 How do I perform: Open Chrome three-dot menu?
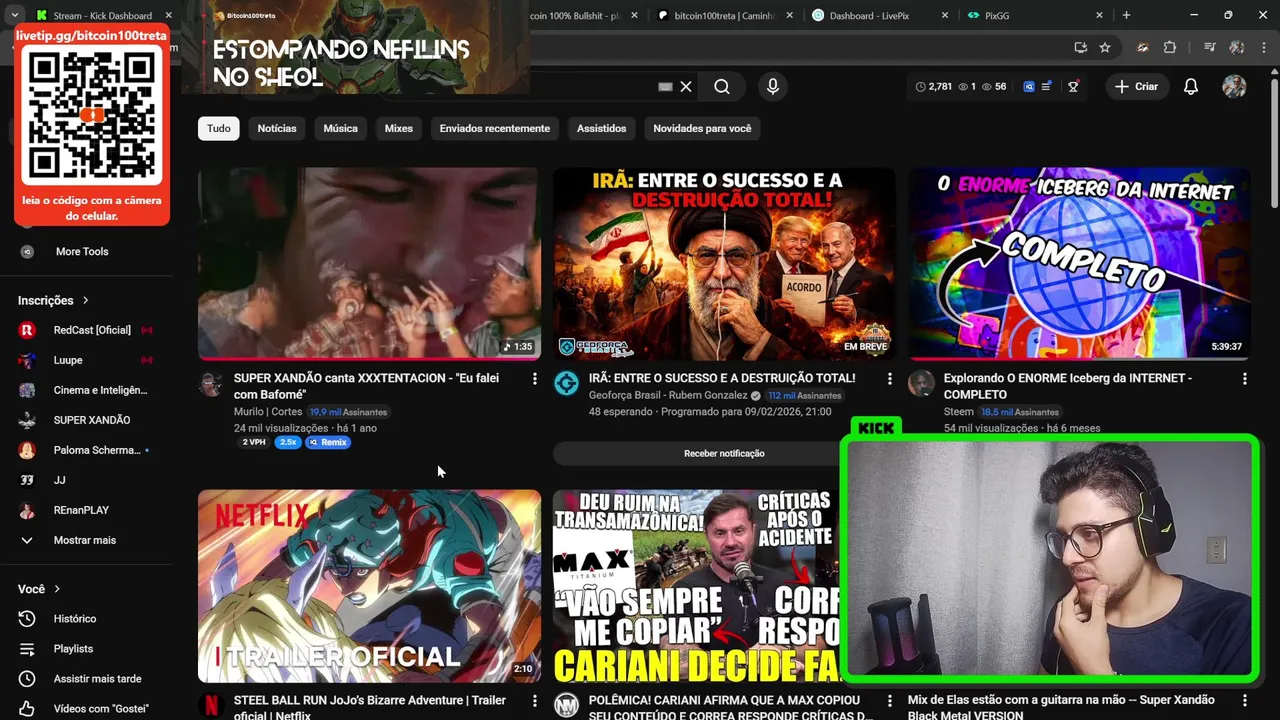point(1263,47)
